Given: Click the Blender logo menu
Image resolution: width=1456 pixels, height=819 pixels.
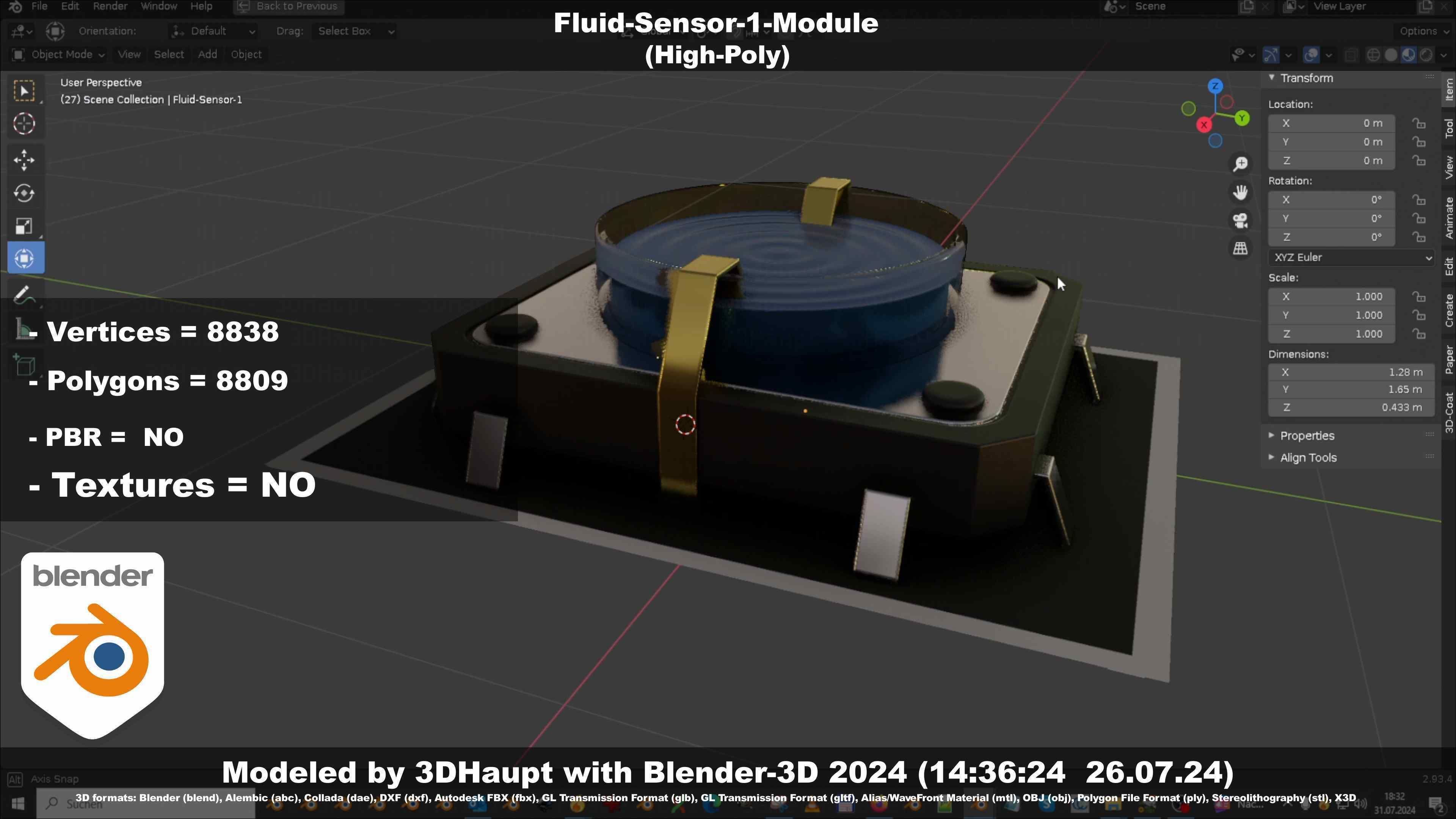Looking at the screenshot, I should click(15, 6).
